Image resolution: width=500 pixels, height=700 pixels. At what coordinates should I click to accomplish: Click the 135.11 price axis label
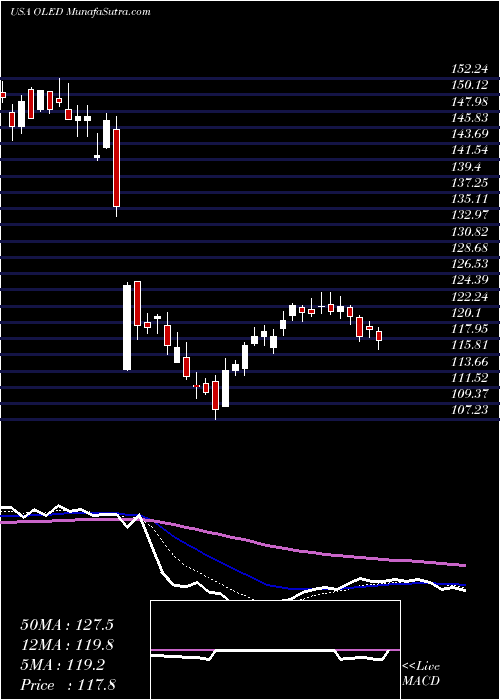(470, 199)
